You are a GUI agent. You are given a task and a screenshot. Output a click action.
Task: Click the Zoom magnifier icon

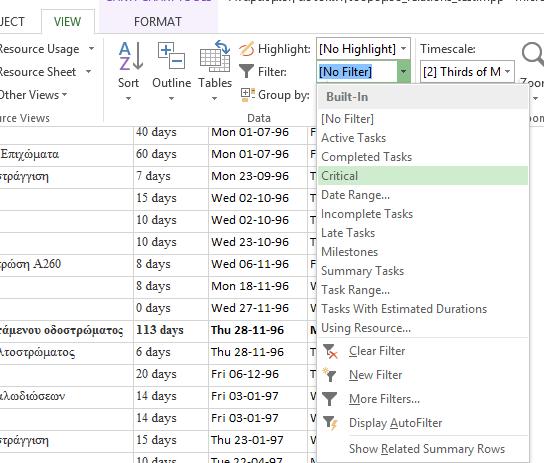(533, 55)
